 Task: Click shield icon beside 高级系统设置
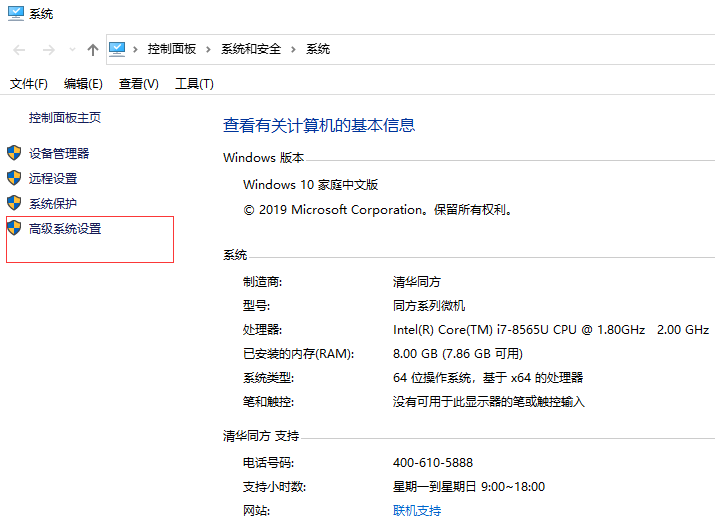[14, 228]
